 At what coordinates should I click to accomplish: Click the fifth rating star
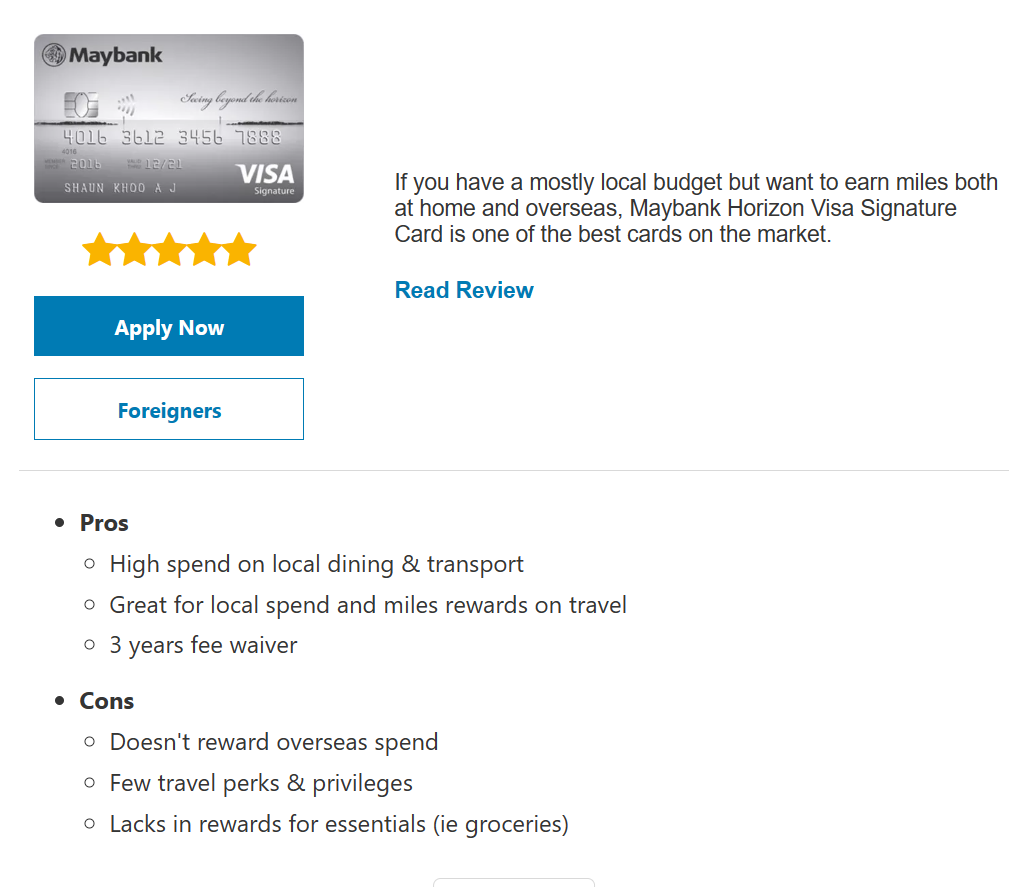click(239, 250)
